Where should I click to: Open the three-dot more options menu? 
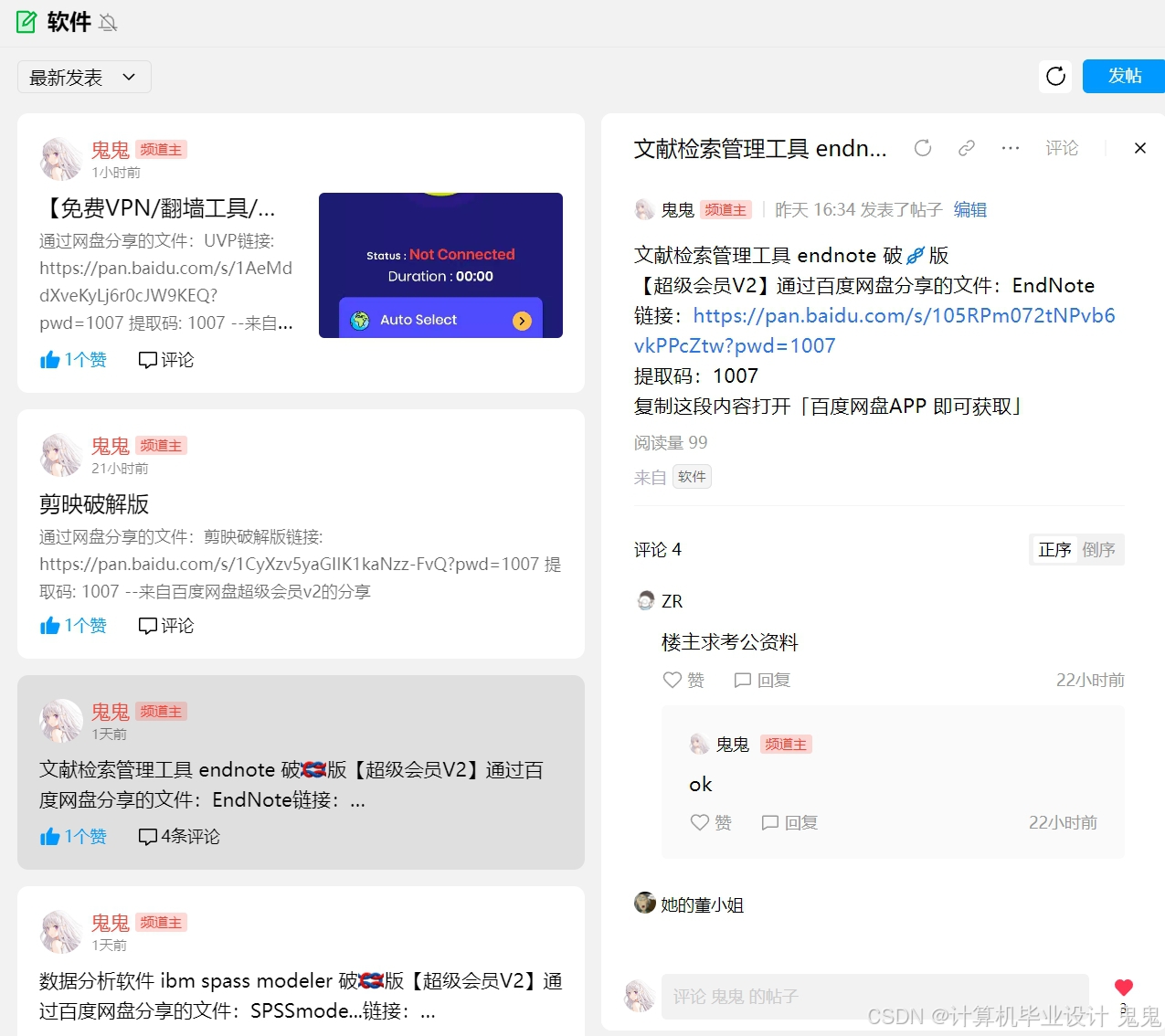1011,148
